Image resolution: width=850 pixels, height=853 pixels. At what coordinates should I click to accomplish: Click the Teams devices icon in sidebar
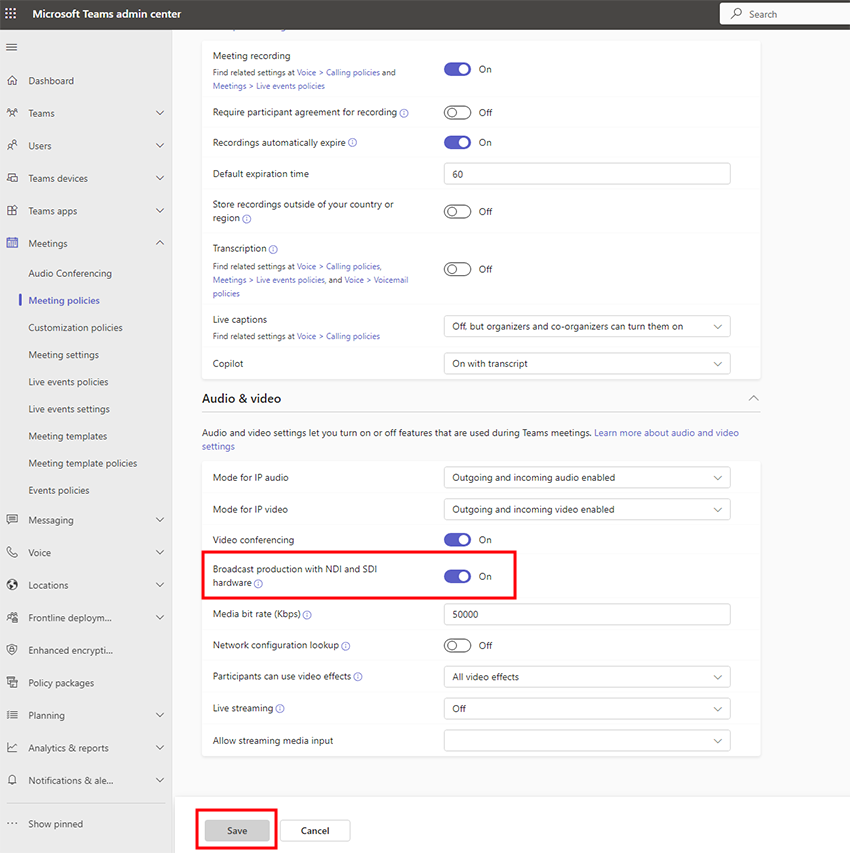coord(12,178)
